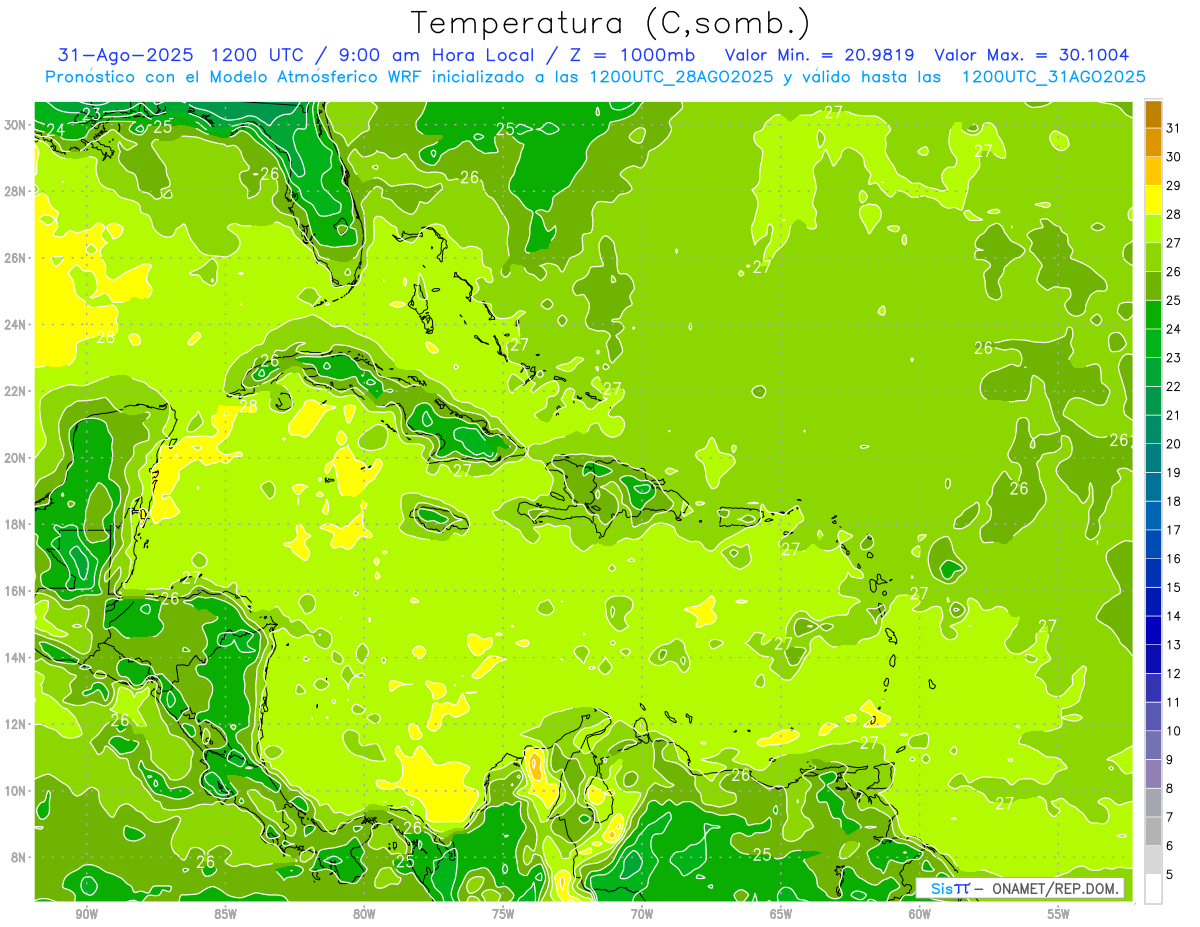Pick the green swatch between 23 and 24
Viewport: 1200px width, 927px height.
coord(1153,342)
